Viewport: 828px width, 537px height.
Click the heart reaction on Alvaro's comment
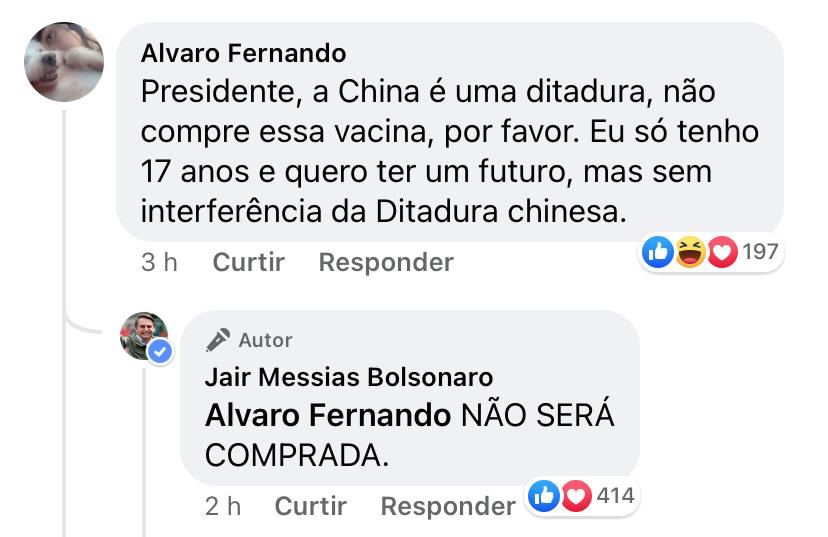[x=722, y=253]
